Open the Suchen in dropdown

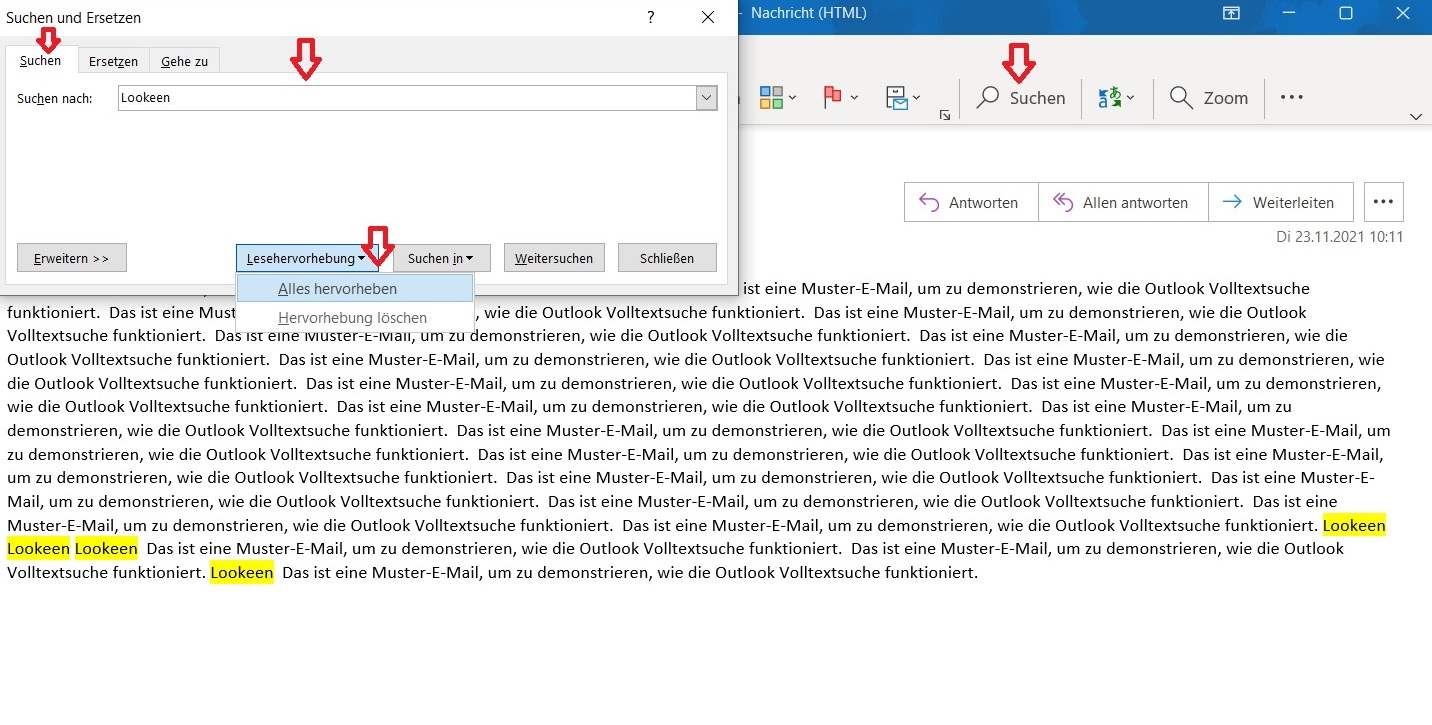pyautogui.click(x=441, y=258)
